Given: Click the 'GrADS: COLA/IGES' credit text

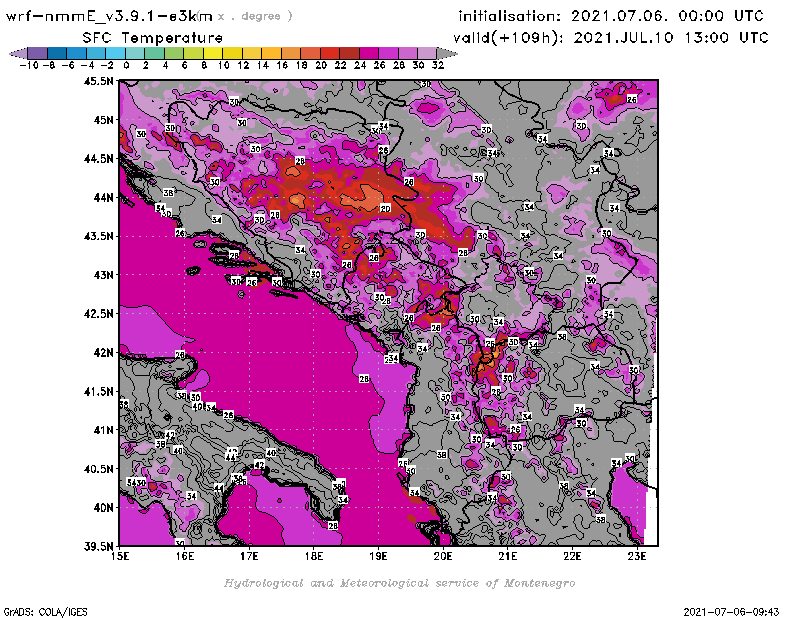Looking at the screenshot, I should pos(45,612).
